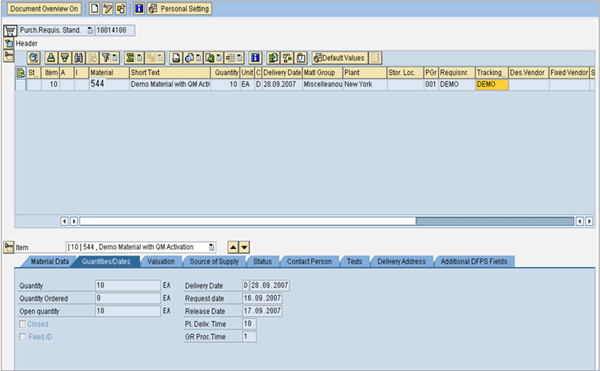600x371 pixels.
Task: Click the Select Layout grid icon
Action: click(230, 58)
